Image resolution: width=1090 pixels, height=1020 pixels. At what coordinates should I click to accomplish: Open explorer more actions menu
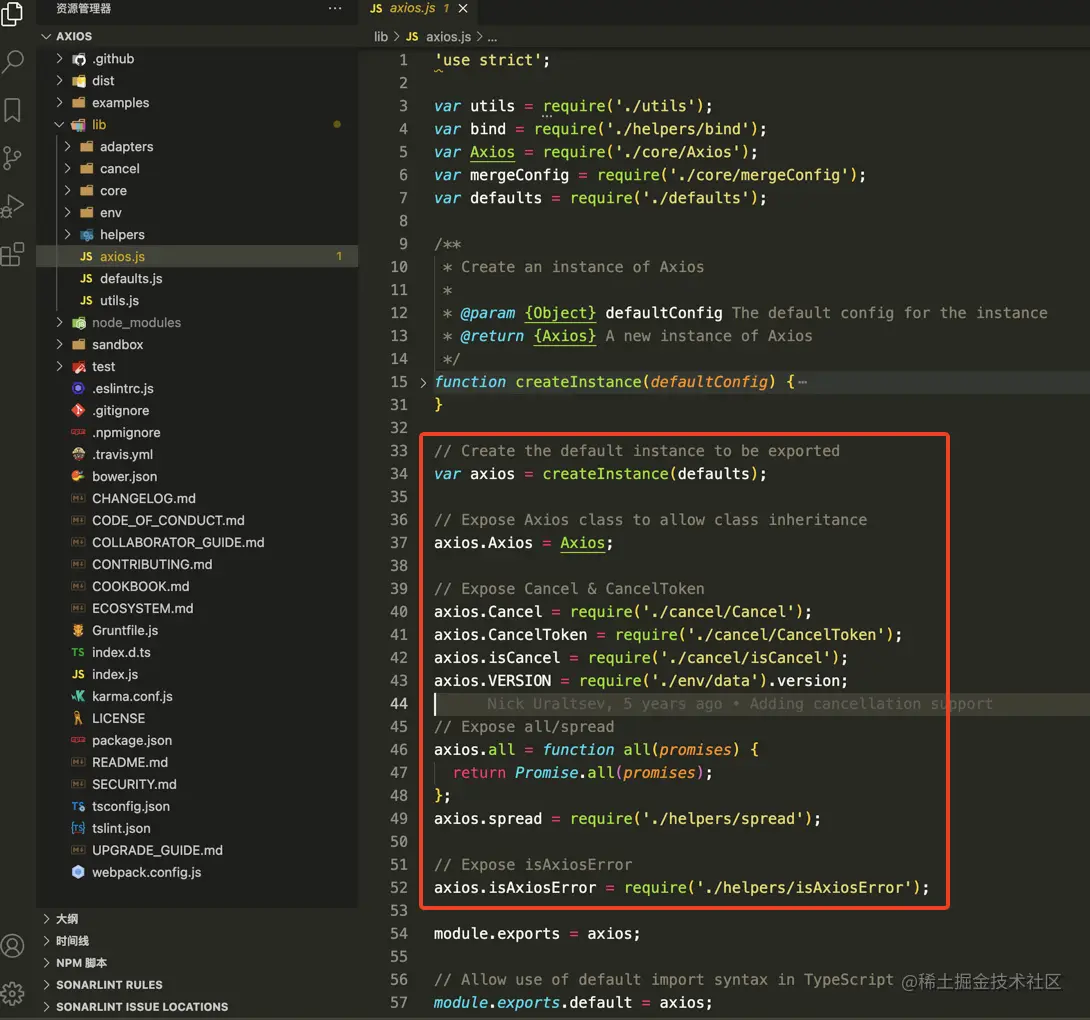click(335, 8)
